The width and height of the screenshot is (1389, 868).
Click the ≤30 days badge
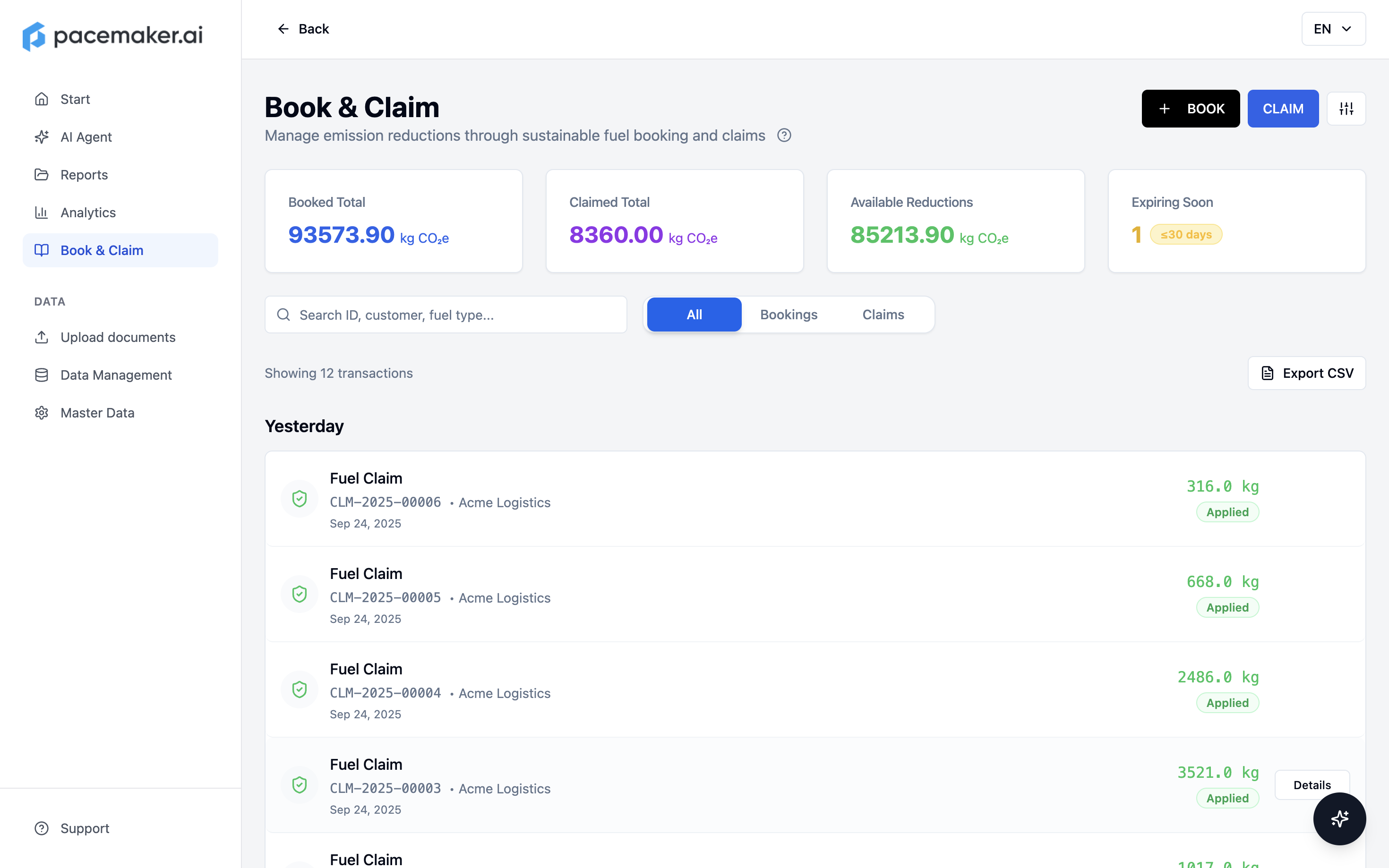pyautogui.click(x=1186, y=234)
